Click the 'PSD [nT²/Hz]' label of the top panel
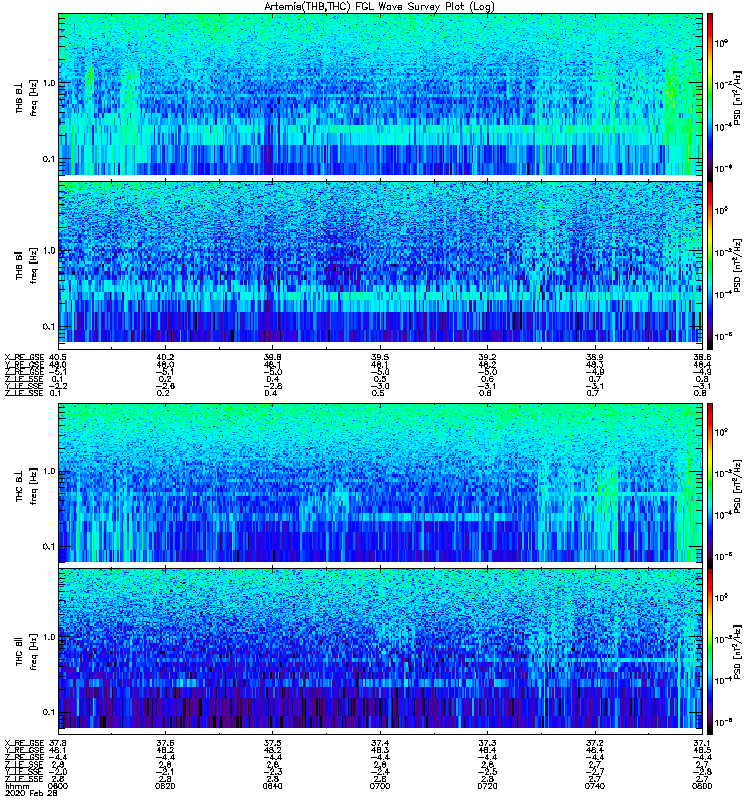This screenshot has height=800, width=750. click(x=737, y=98)
